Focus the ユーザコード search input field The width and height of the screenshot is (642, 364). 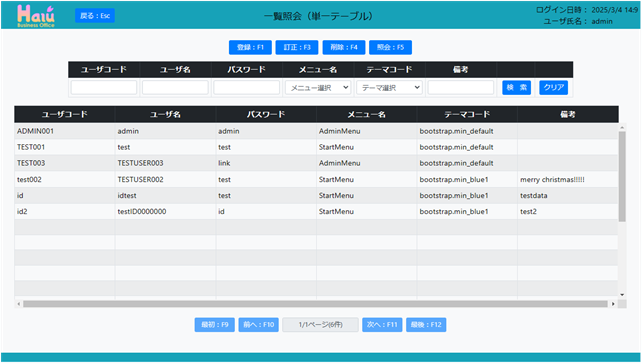coord(104,88)
